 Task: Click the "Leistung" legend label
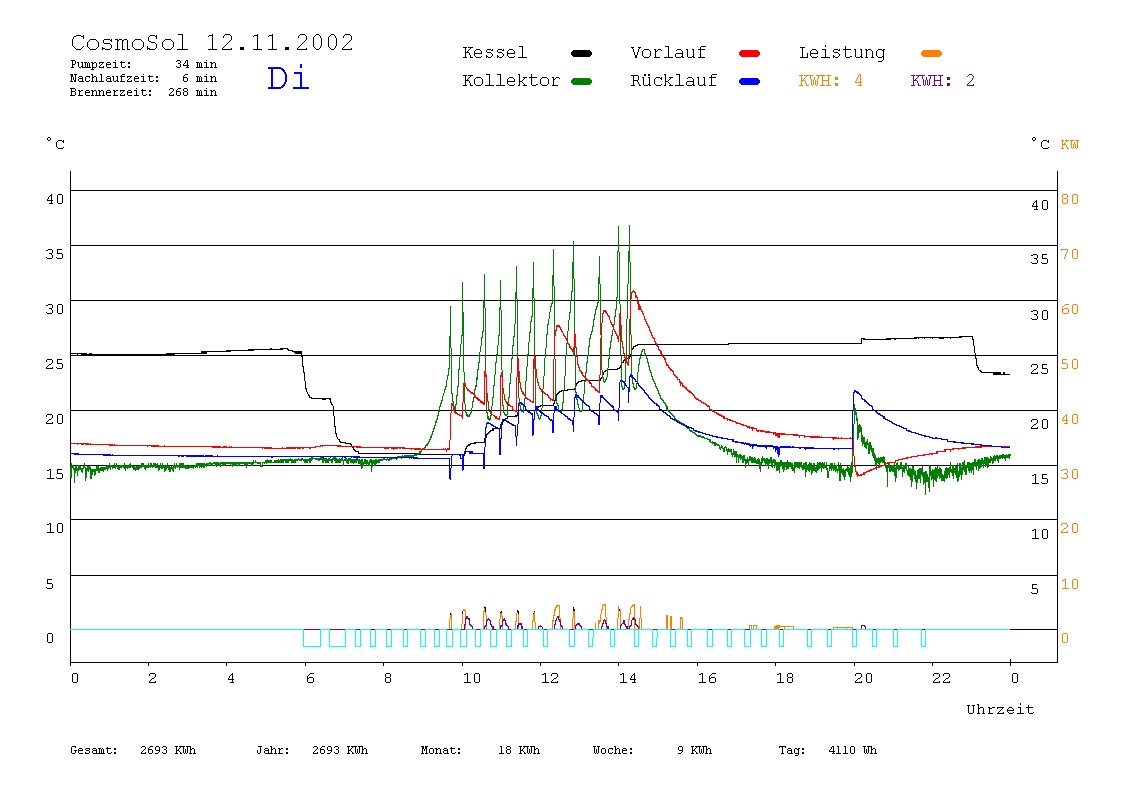coord(843,53)
